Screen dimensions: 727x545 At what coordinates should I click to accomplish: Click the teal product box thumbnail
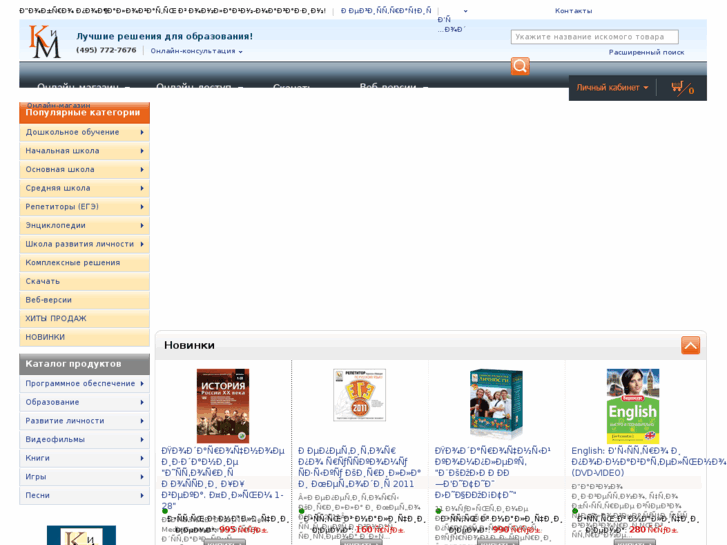(496, 404)
